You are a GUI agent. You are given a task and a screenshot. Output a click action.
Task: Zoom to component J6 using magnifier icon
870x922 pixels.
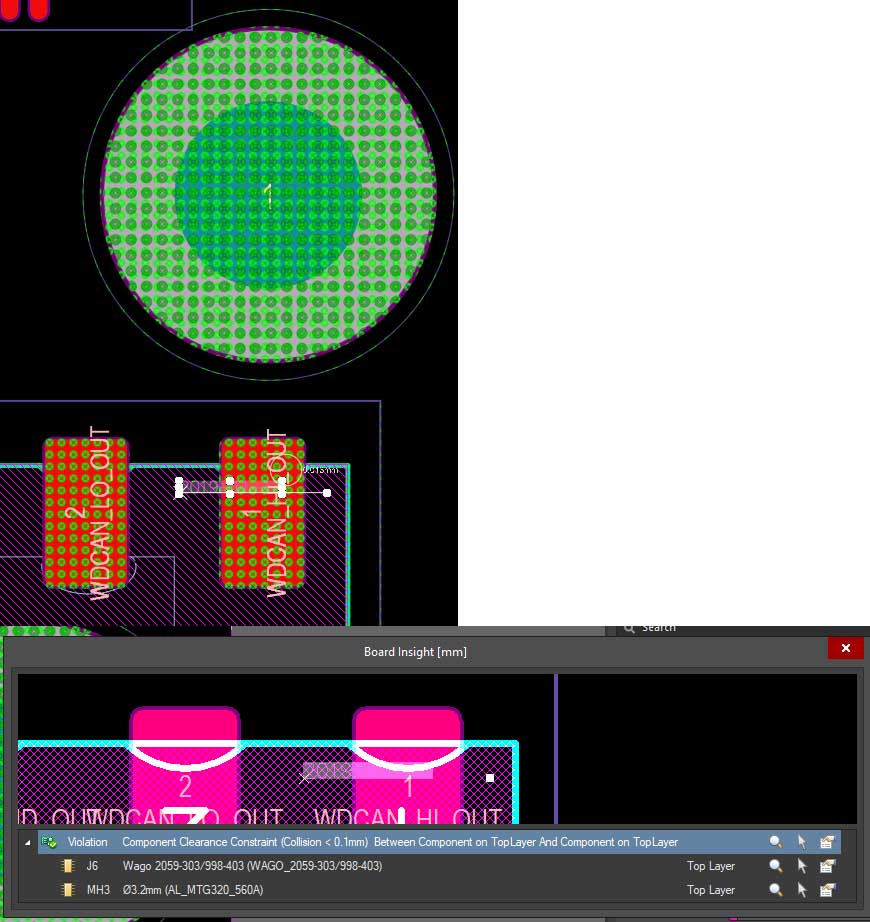775,866
